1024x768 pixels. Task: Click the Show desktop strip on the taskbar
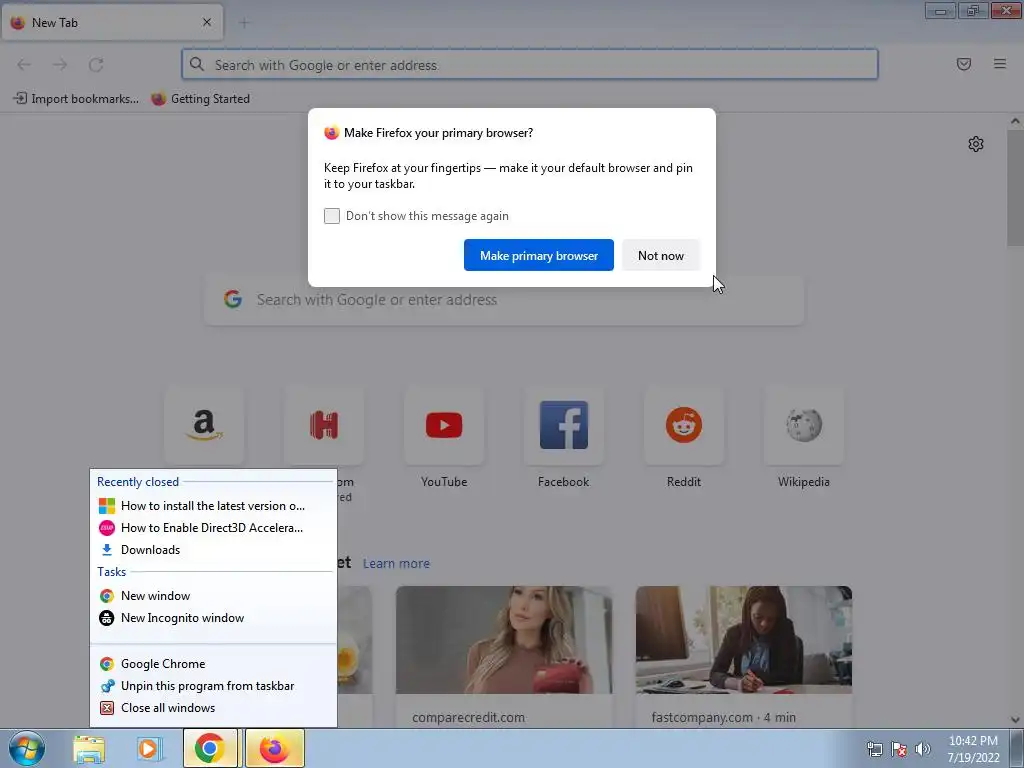(x=1018, y=748)
